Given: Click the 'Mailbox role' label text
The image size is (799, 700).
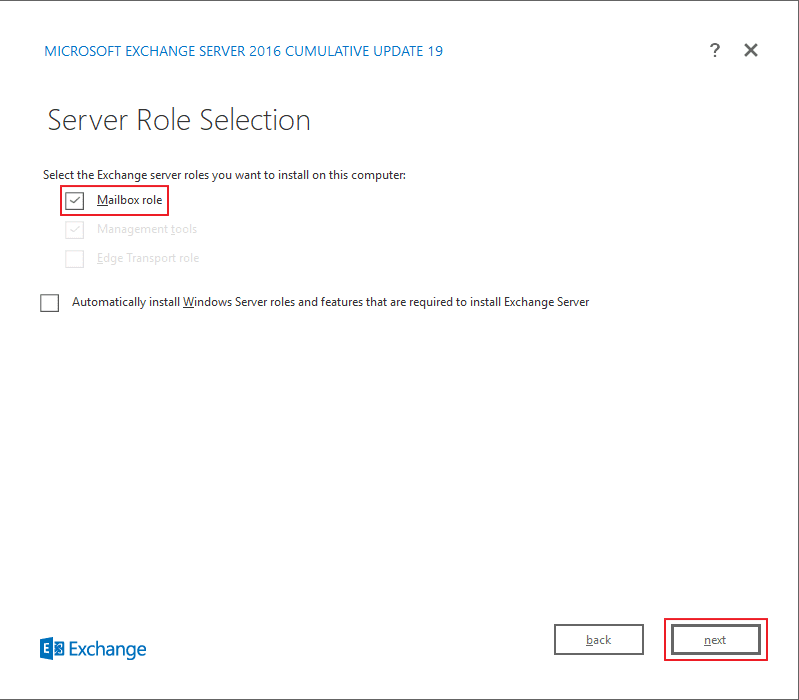Looking at the screenshot, I should 129,200.
